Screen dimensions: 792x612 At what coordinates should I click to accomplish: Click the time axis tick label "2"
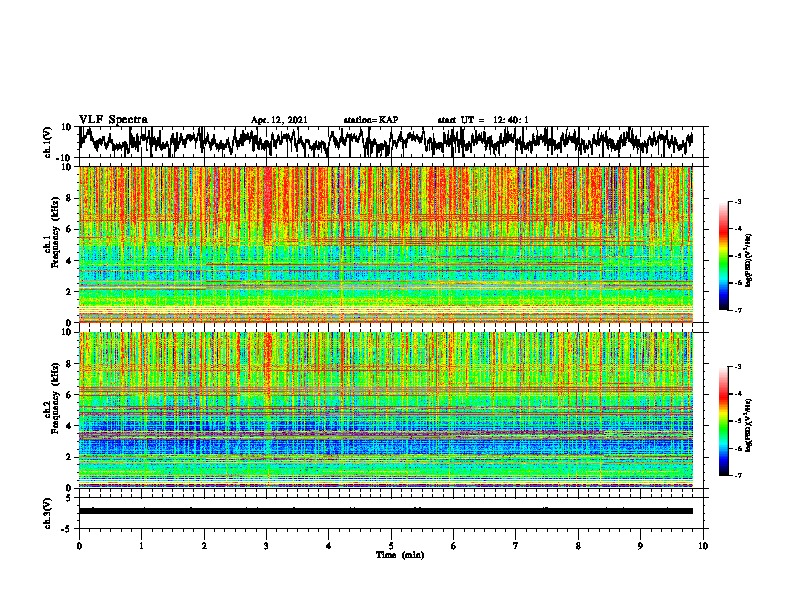point(204,546)
